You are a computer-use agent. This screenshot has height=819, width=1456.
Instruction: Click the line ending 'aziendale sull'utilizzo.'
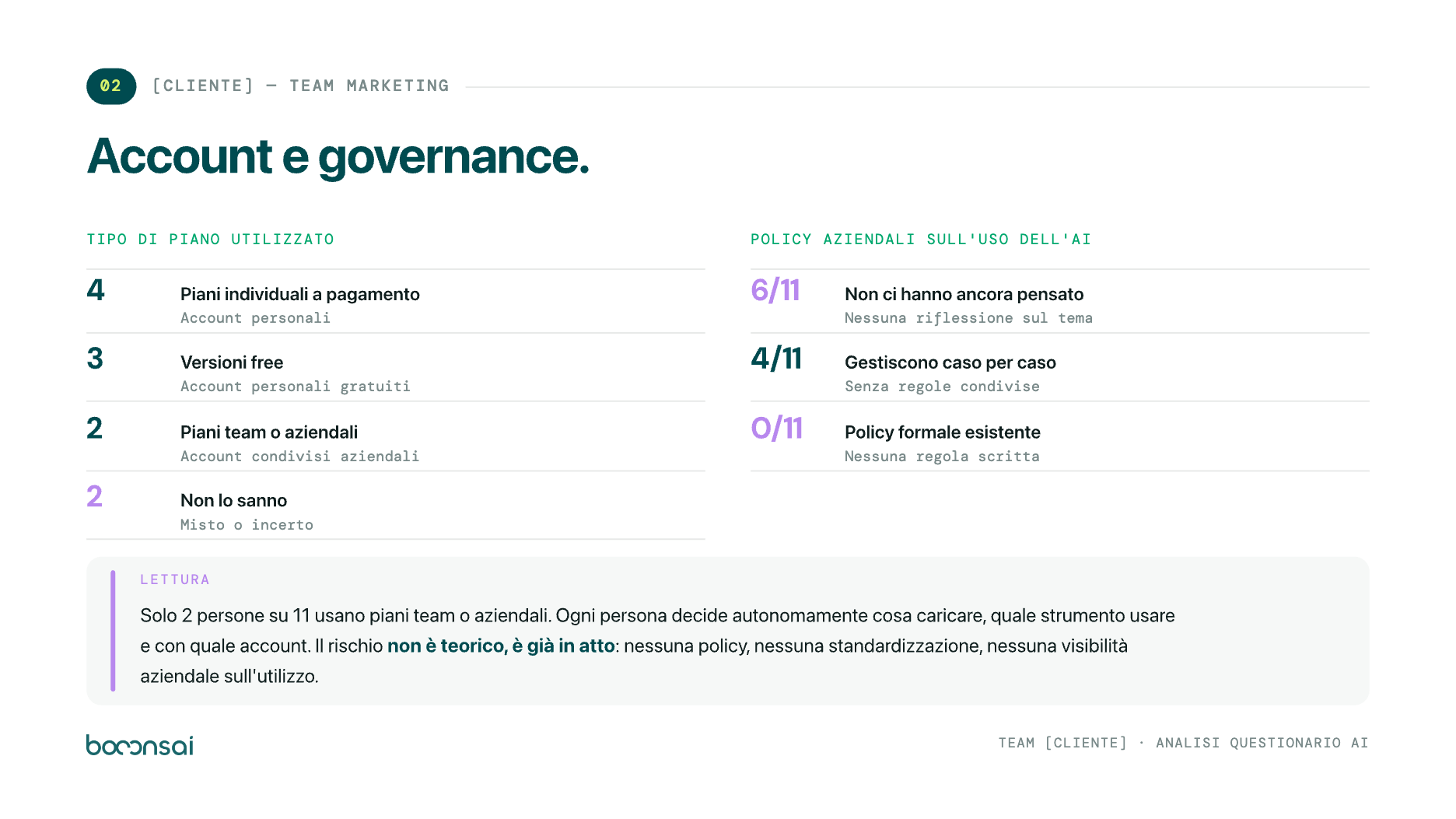click(229, 676)
